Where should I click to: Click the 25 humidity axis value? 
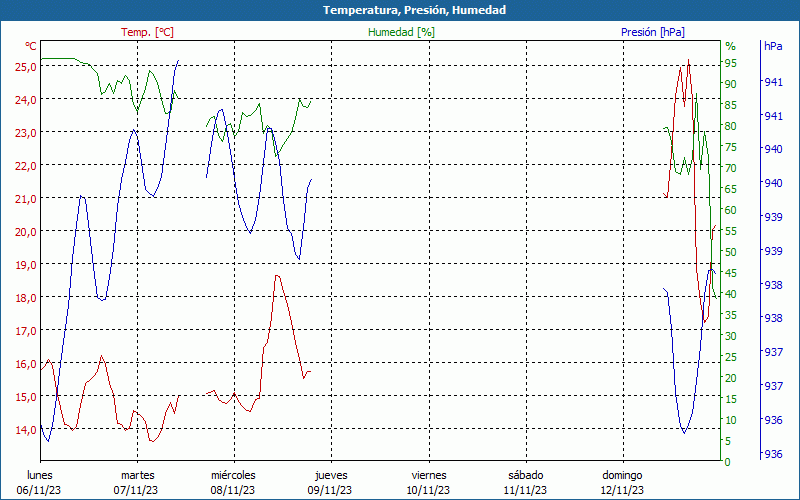point(731,357)
